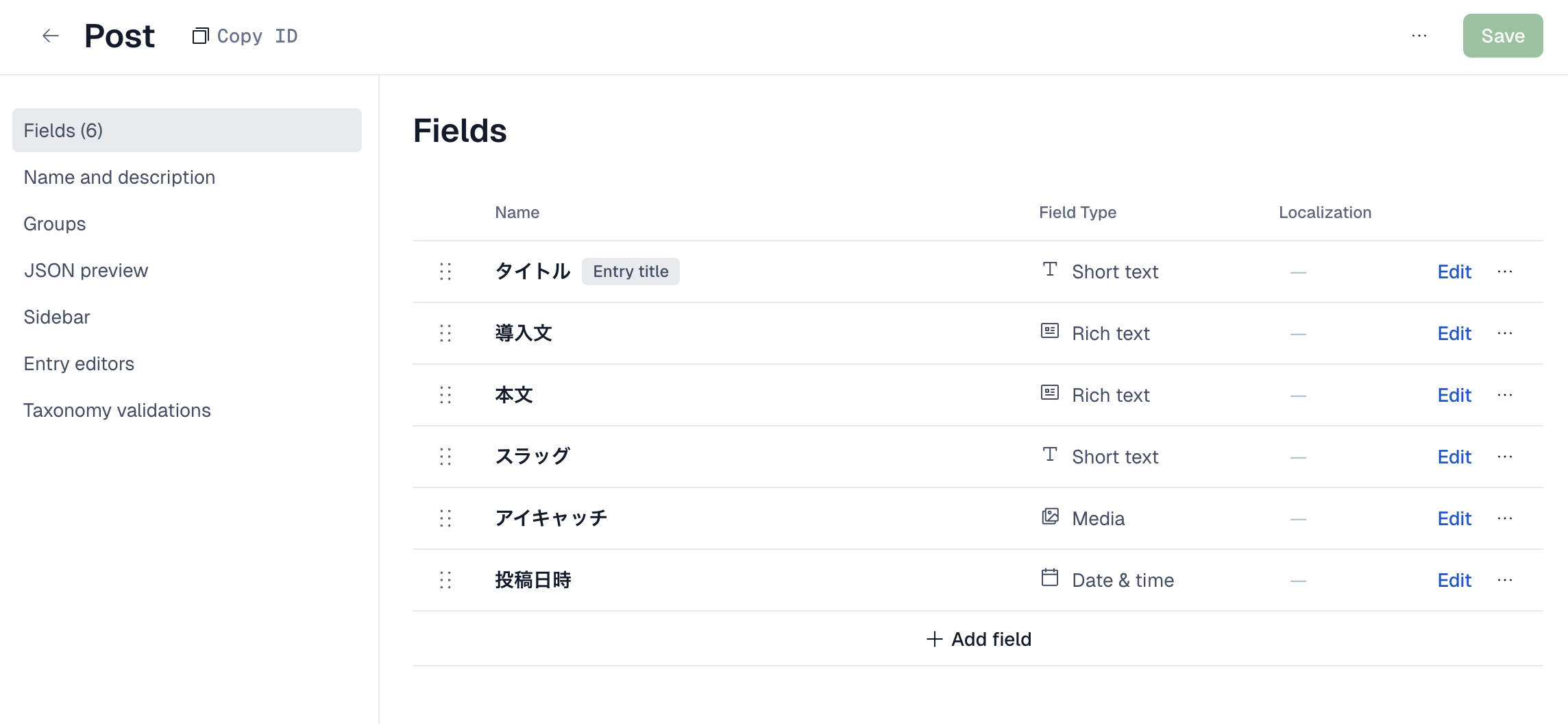1568x724 pixels.
Task: Open more options for 導入文 field
Action: (1505, 333)
